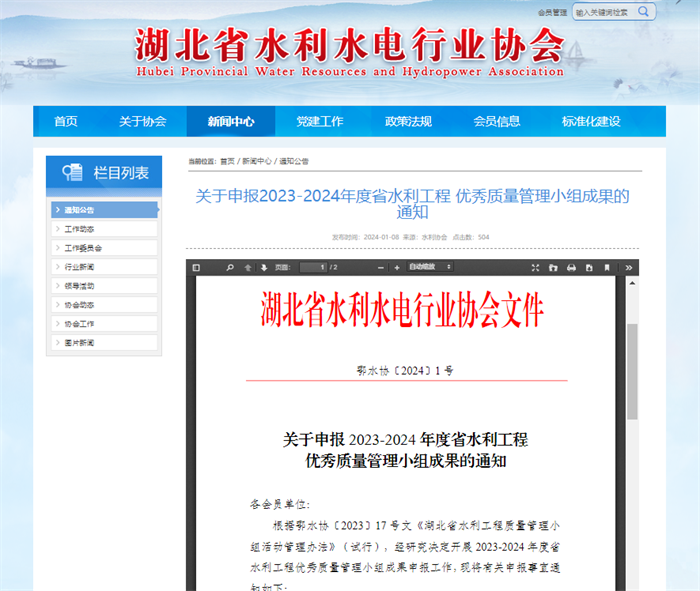700x591 pixels.
Task: Open the PDF find-in-document magnifier
Action: tap(230, 268)
